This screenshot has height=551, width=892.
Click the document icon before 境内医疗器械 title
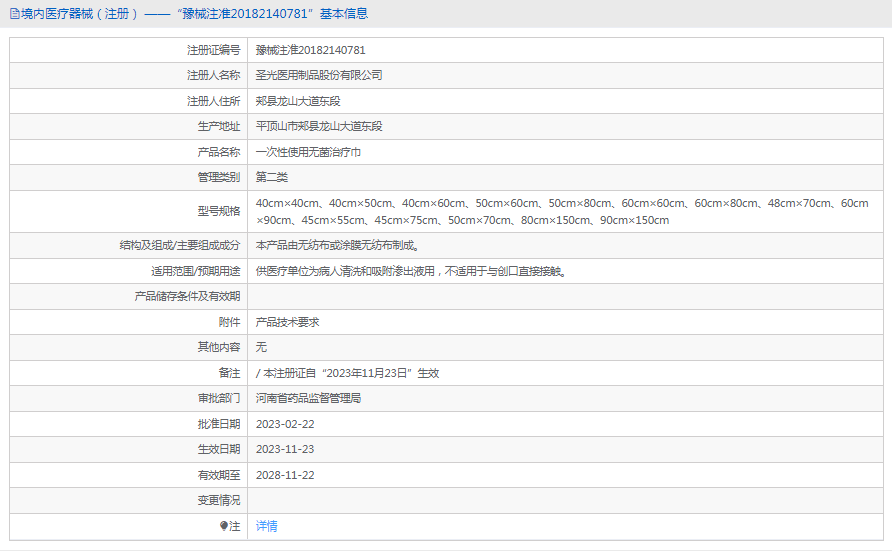point(14,14)
